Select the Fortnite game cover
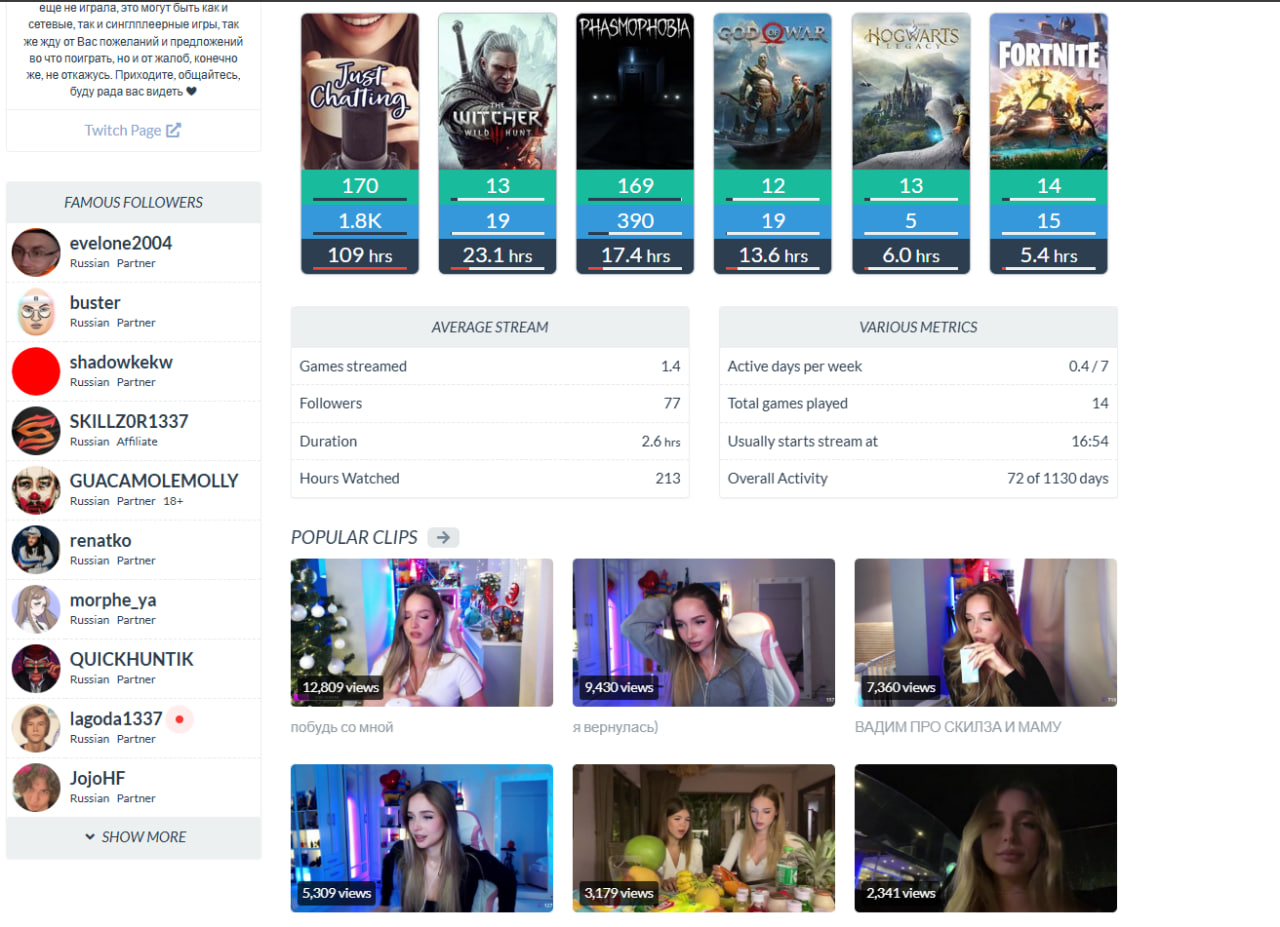The image size is (1280, 927). point(1049,91)
